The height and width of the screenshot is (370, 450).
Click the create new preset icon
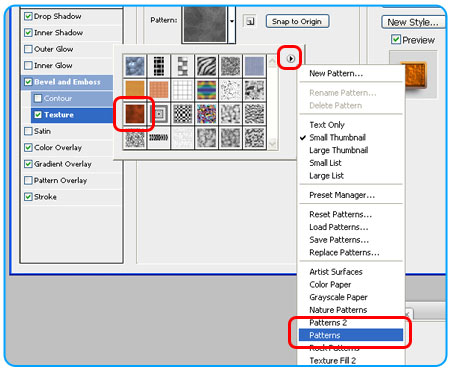(250, 22)
